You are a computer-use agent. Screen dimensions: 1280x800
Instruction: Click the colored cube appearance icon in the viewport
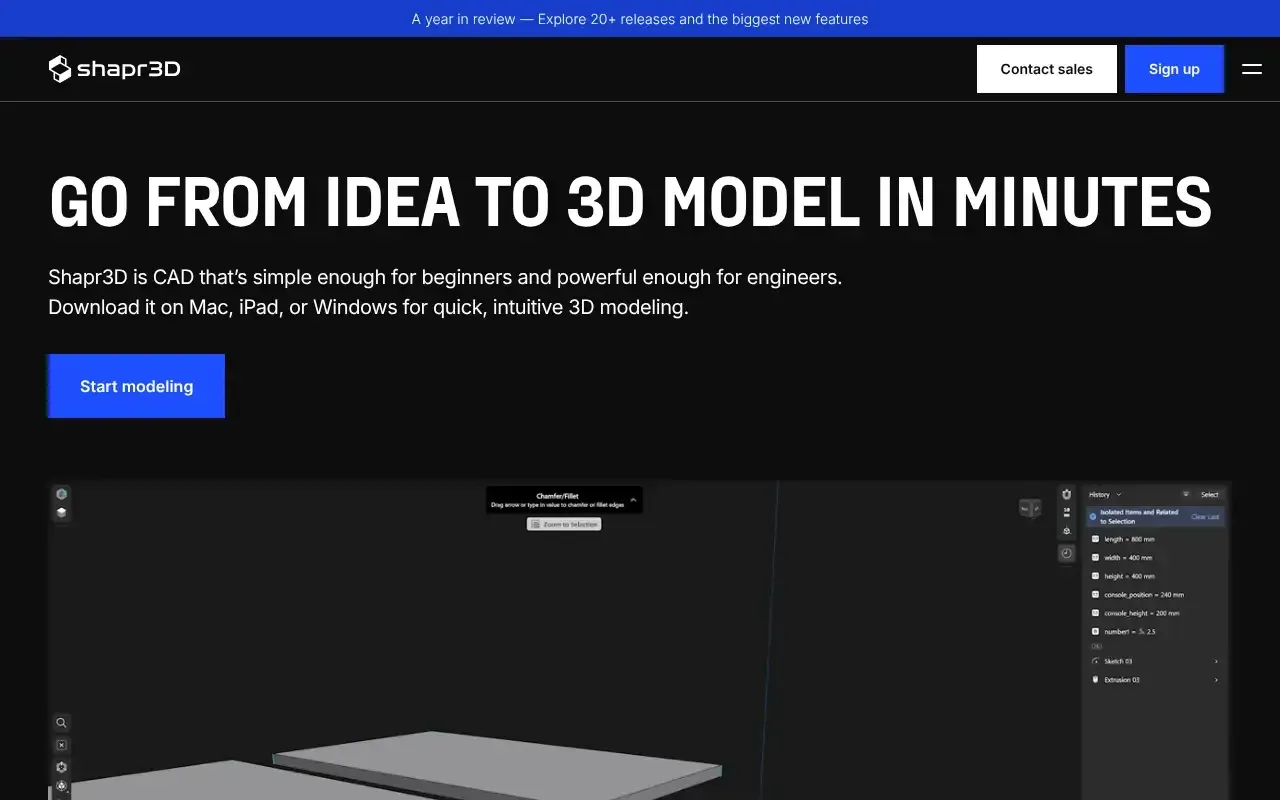(x=61, y=493)
